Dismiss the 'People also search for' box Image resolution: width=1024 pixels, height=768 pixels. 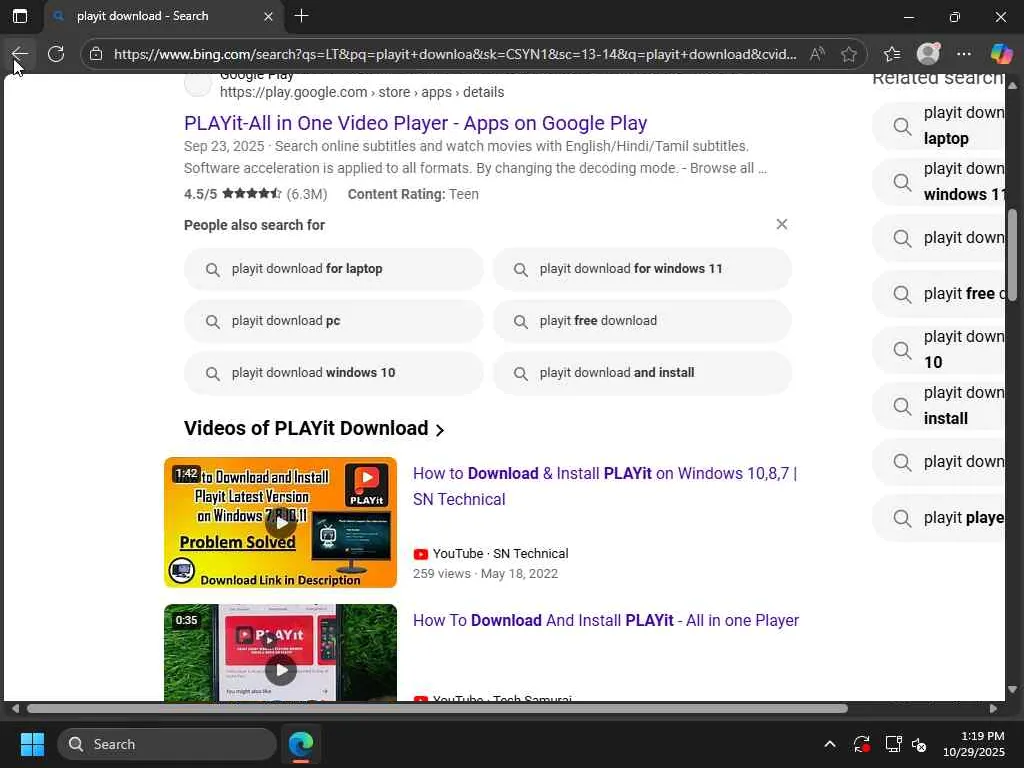782,224
